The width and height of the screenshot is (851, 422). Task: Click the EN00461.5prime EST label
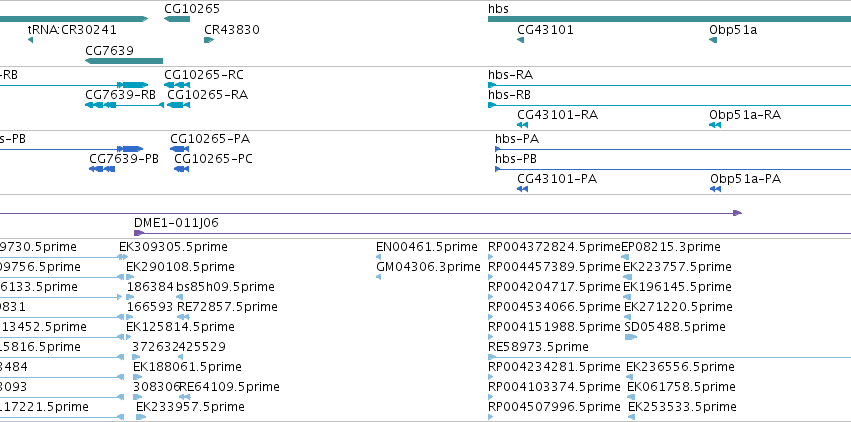click(x=427, y=247)
